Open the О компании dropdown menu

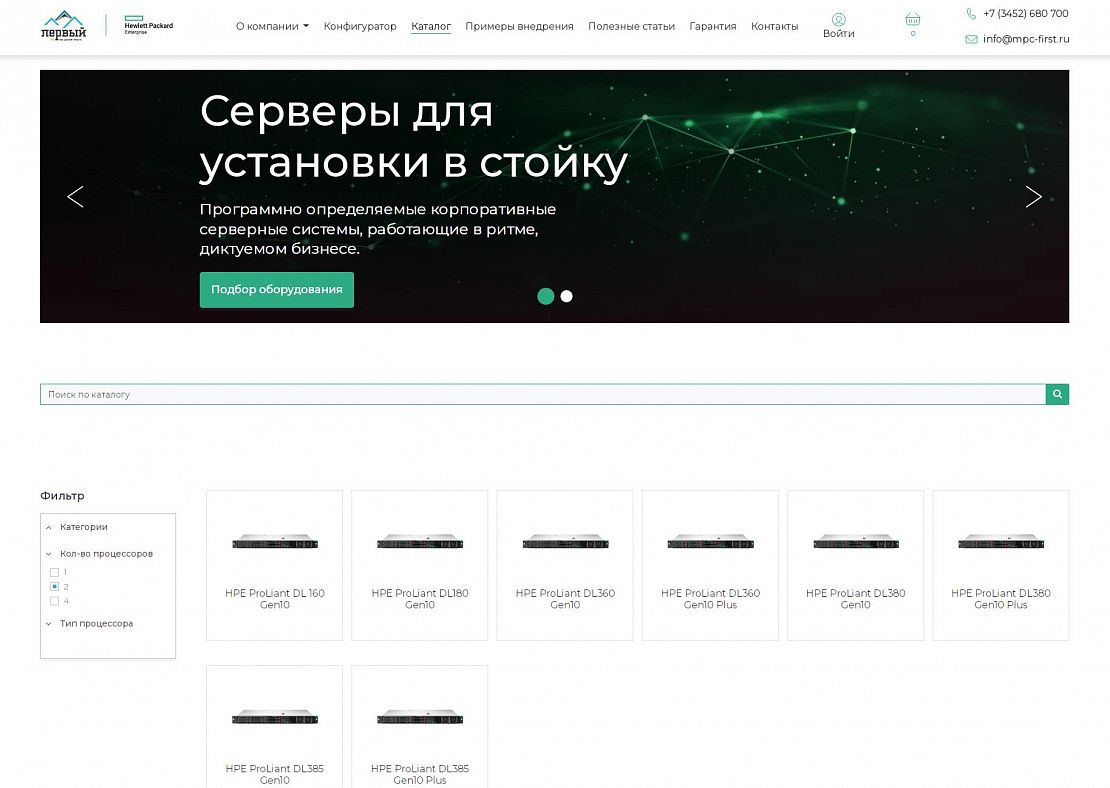(x=272, y=27)
